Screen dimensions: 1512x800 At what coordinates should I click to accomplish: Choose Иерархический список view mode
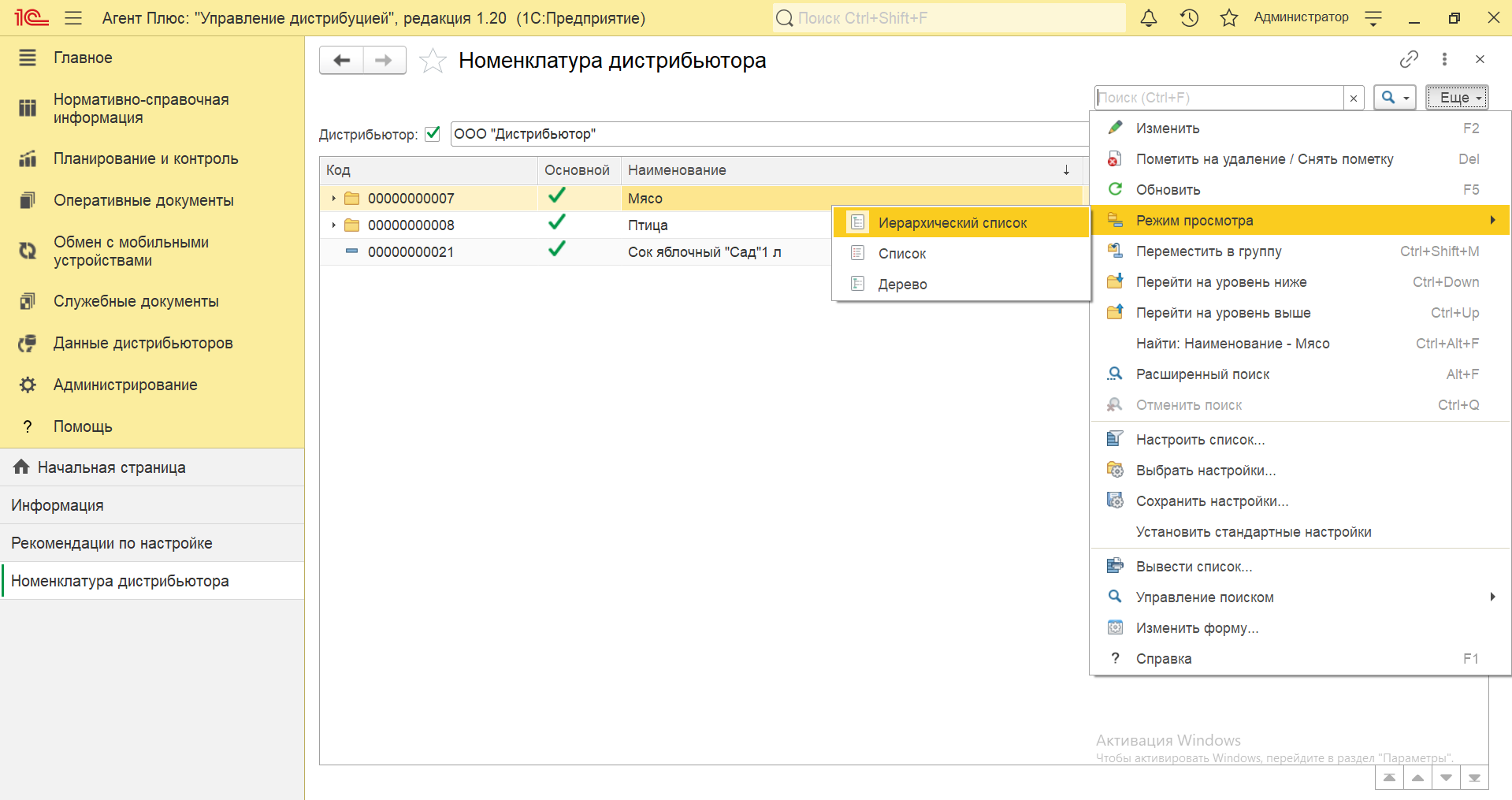click(961, 223)
